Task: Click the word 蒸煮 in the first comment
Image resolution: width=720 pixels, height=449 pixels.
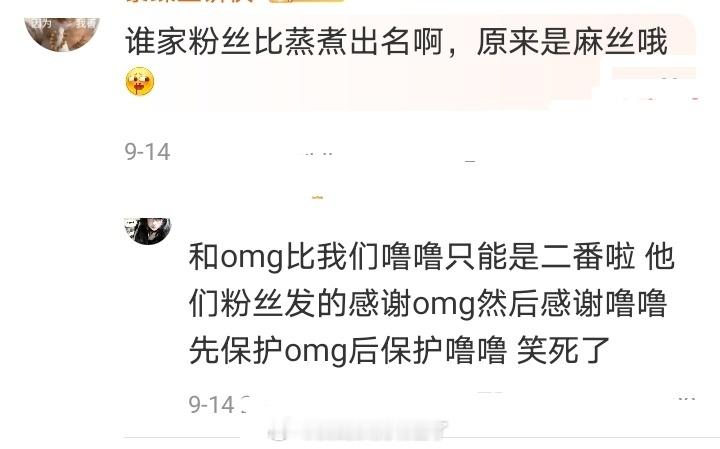Action: click(316, 42)
